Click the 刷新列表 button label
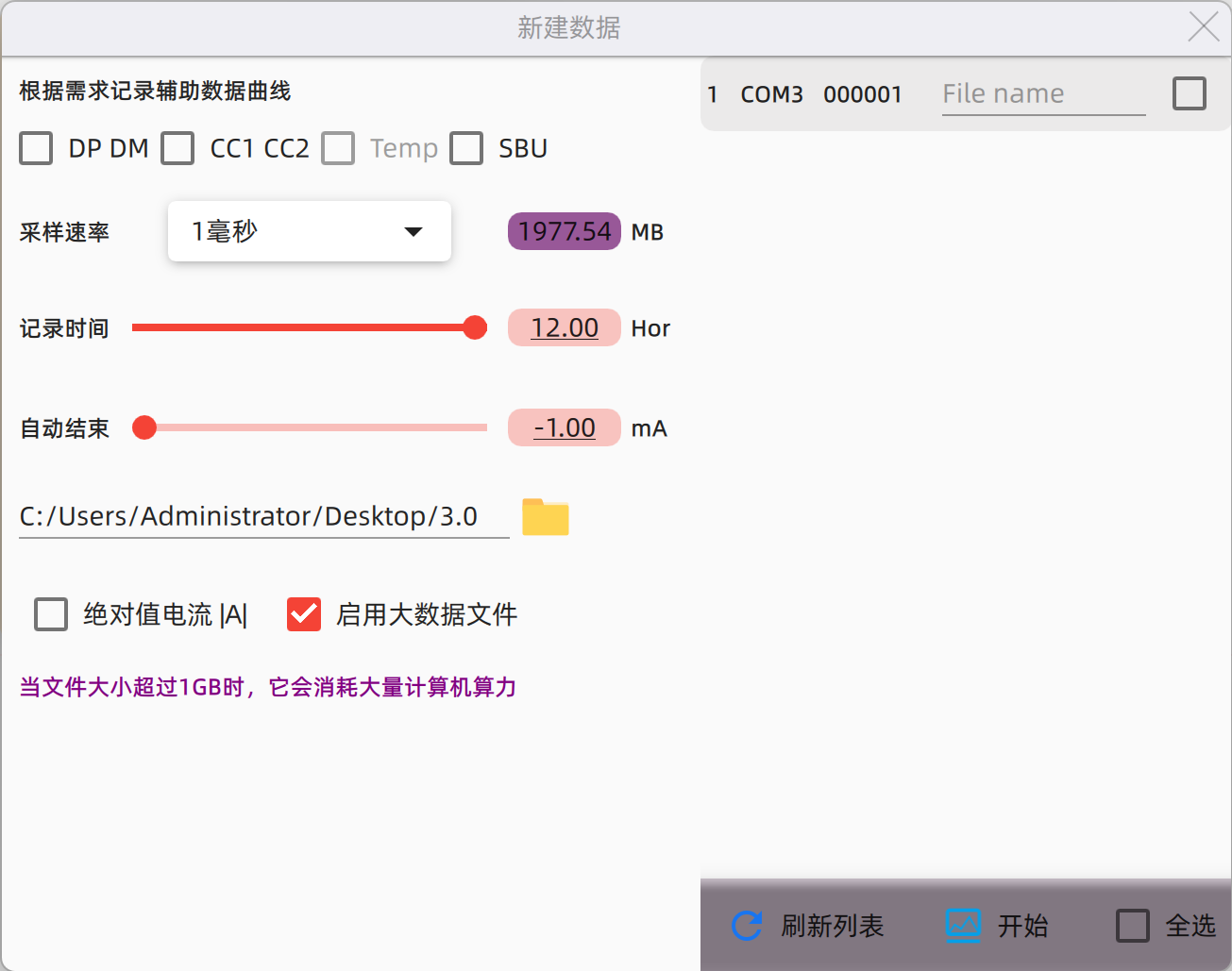 click(832, 926)
